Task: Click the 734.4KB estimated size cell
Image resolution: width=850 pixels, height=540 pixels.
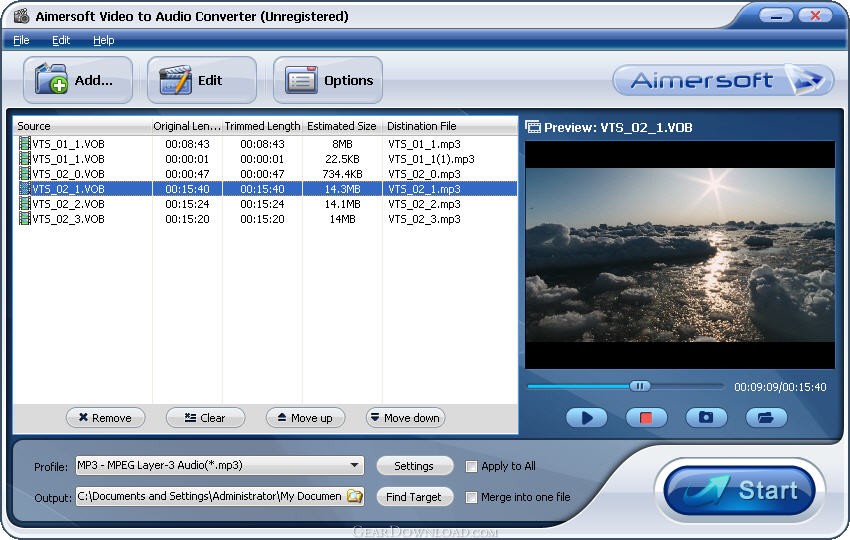Action: click(342, 174)
